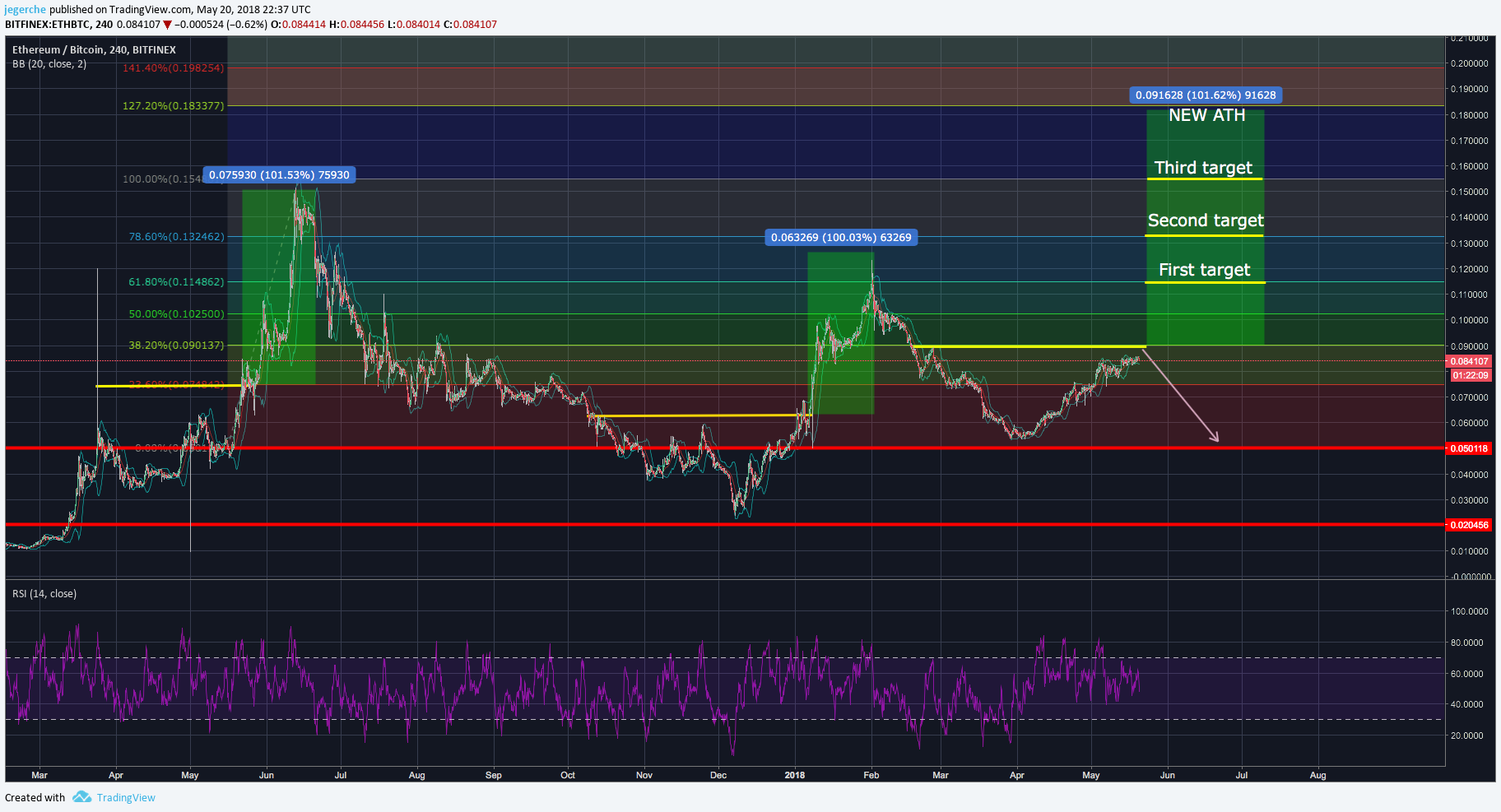Viewport: 1501px width, 812px height.
Task: Click the Ethereum / Bitcoin, 240, BITFINEX chart title
Action: click(x=94, y=49)
